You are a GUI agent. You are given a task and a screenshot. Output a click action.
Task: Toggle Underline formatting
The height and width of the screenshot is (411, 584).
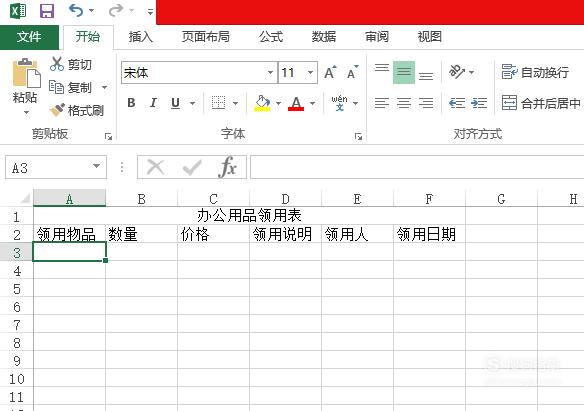[x=175, y=103]
